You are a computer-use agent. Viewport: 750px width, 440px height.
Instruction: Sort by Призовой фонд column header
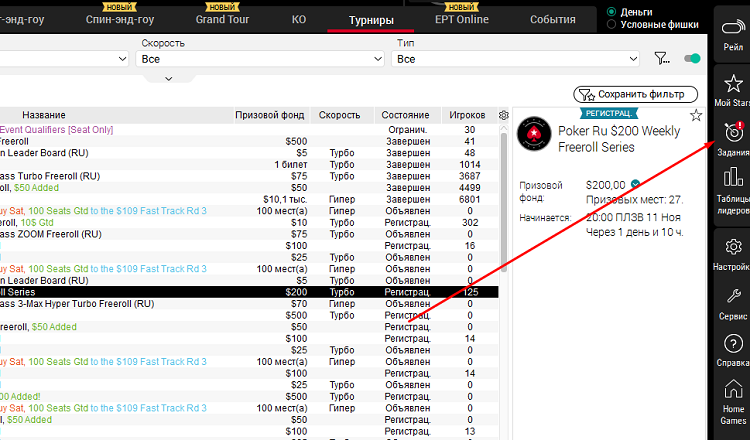pos(271,115)
